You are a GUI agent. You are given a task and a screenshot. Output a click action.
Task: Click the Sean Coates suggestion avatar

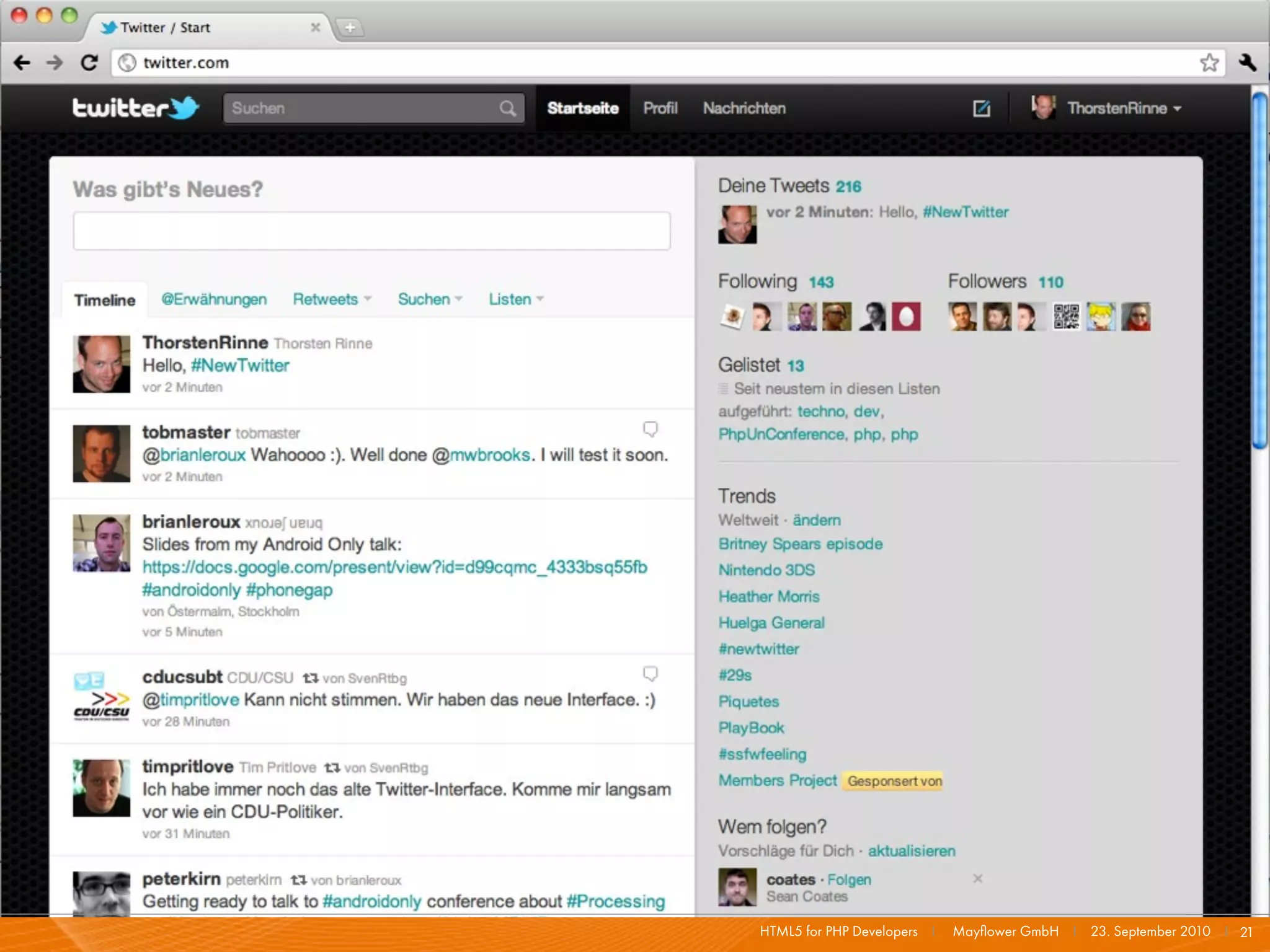[x=737, y=887]
